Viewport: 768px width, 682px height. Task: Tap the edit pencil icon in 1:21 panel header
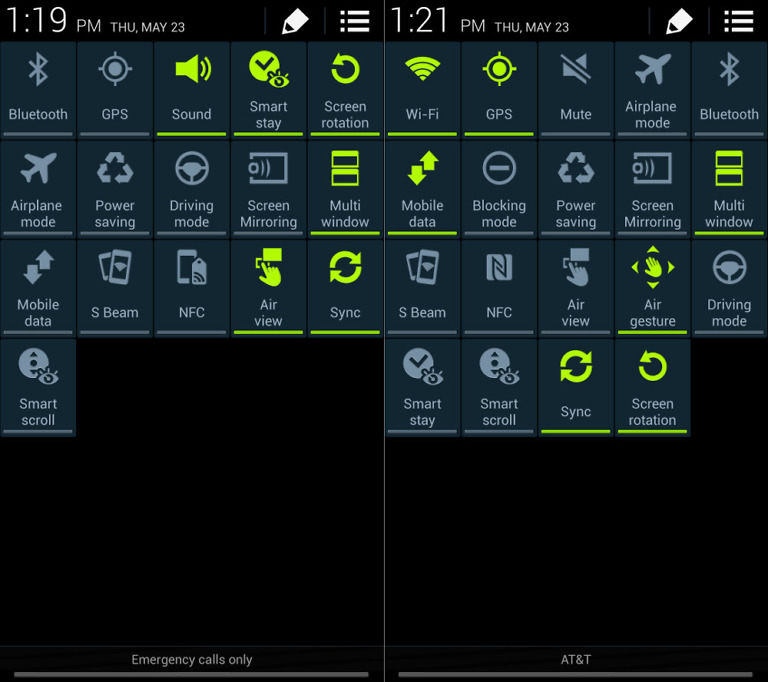pos(679,21)
